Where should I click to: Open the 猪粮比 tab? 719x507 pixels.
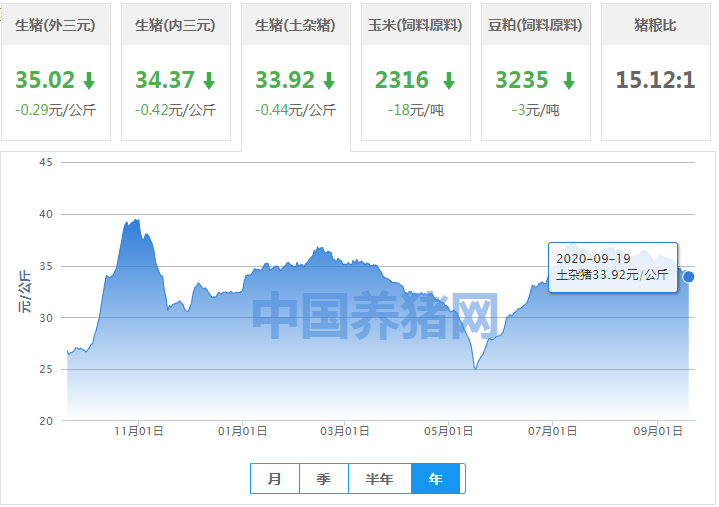(656, 72)
